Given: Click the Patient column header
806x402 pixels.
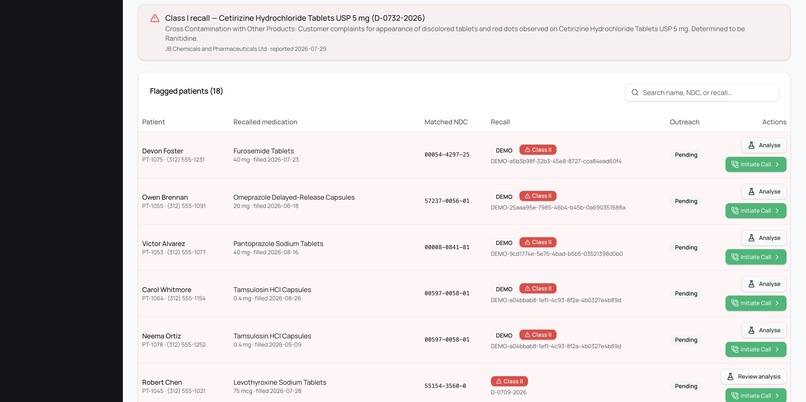Looking at the screenshot, I should point(153,122).
